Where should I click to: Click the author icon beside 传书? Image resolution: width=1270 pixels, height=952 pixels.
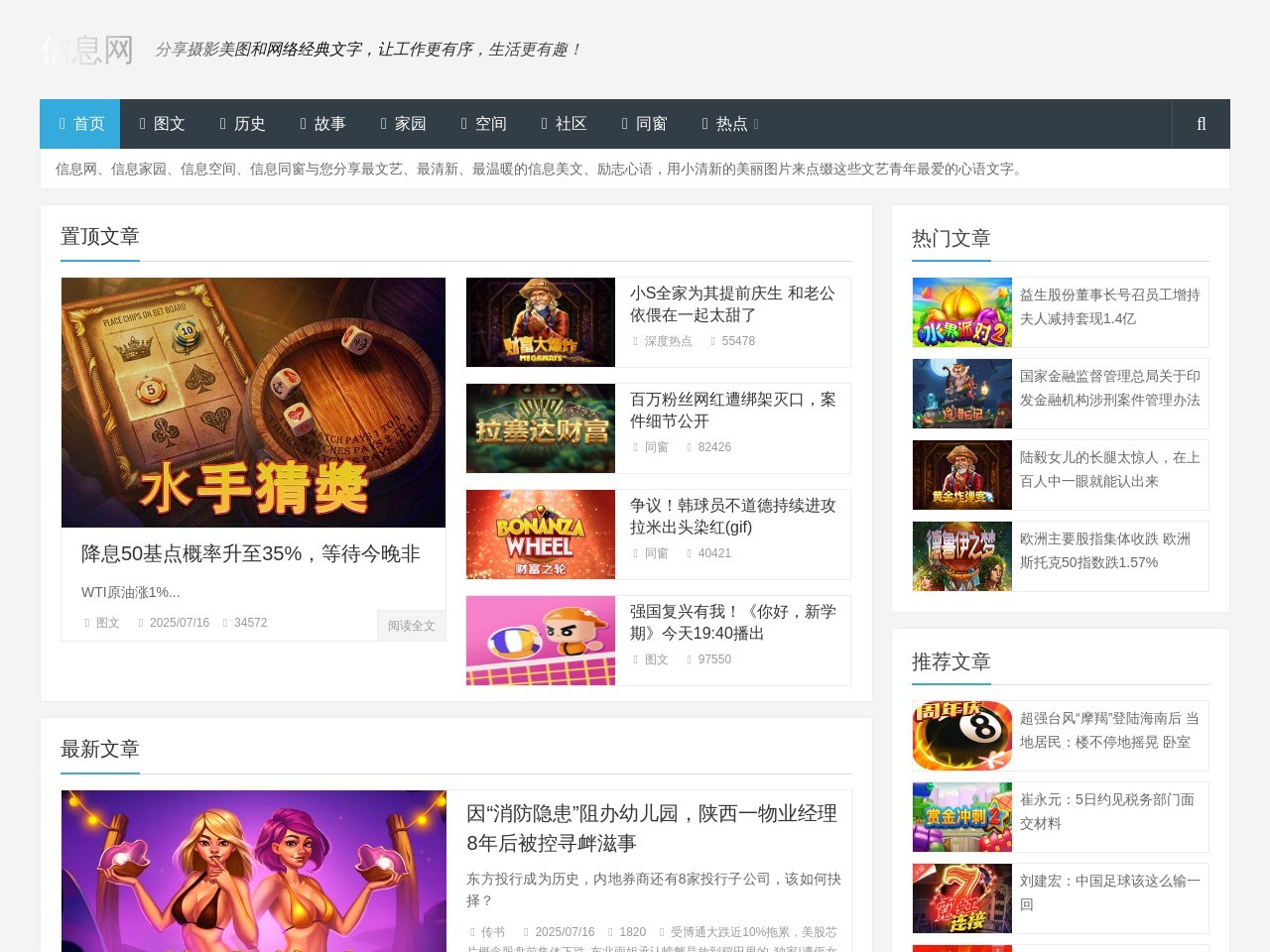[x=473, y=932]
